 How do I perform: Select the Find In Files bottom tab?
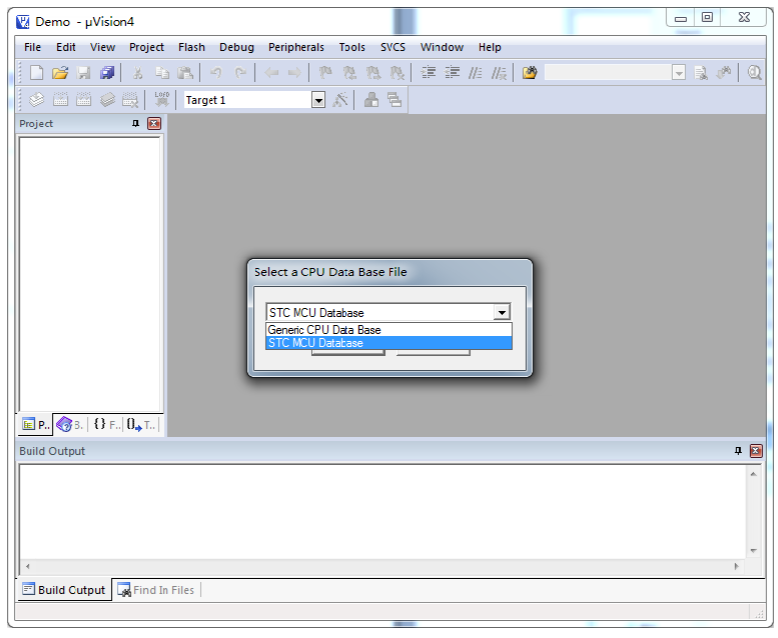[156, 590]
